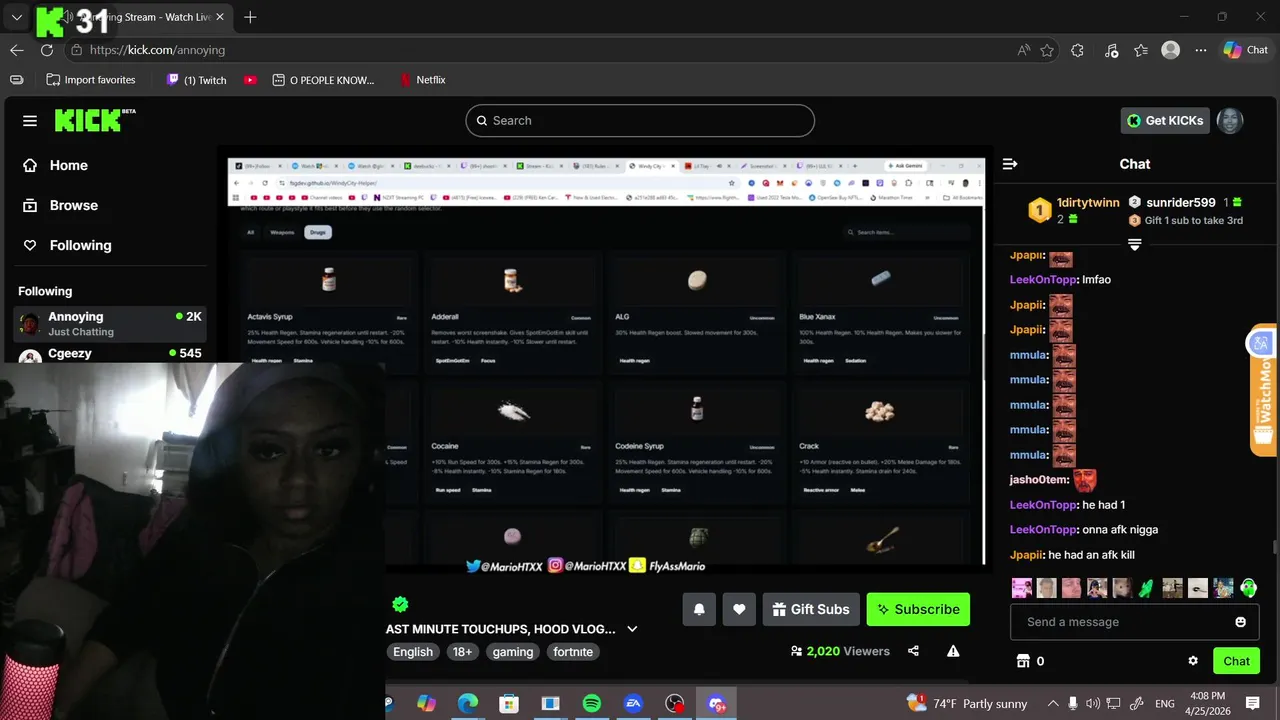
Task: Open the browser tab list dropdown
Action: tap(17, 17)
